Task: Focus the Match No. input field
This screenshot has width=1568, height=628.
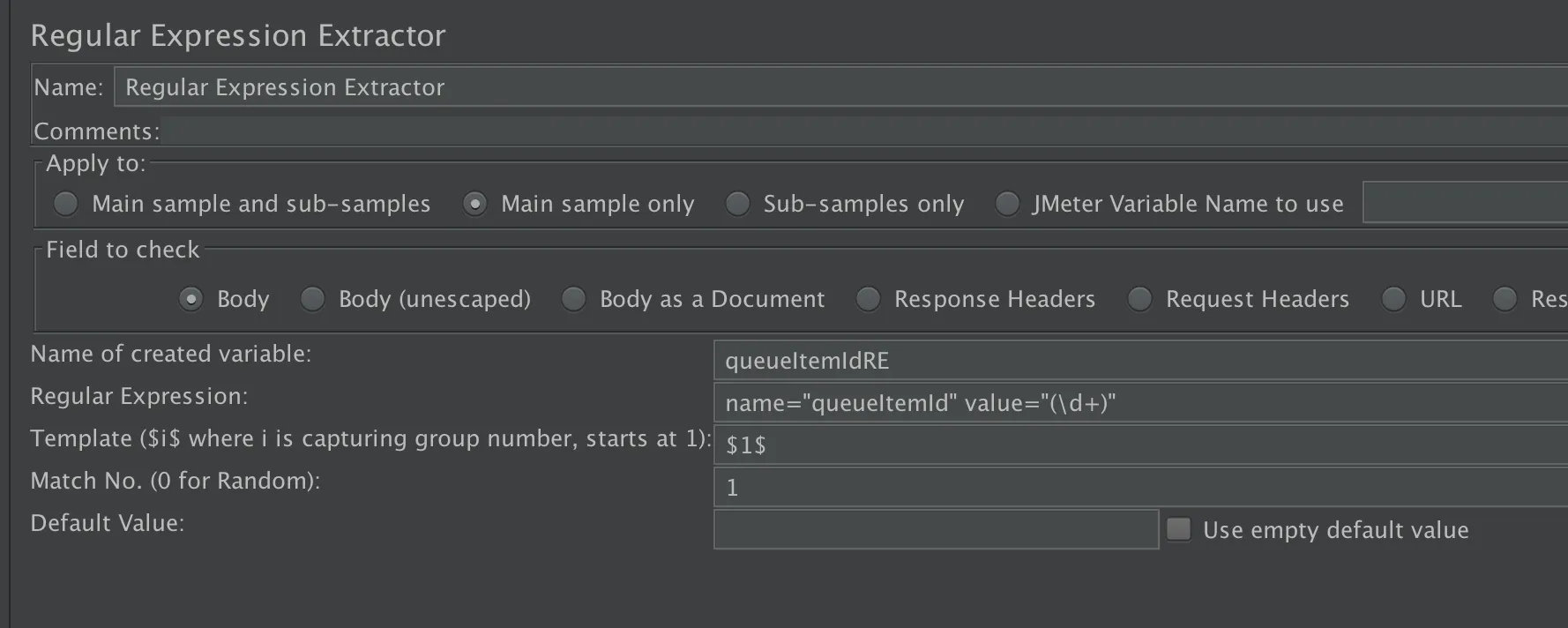Action: (x=1138, y=488)
